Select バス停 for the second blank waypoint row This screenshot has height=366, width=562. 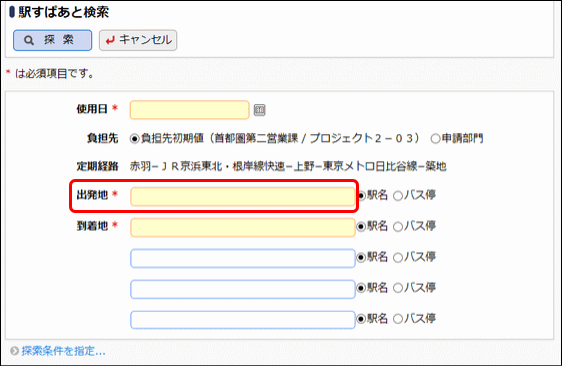point(398,289)
